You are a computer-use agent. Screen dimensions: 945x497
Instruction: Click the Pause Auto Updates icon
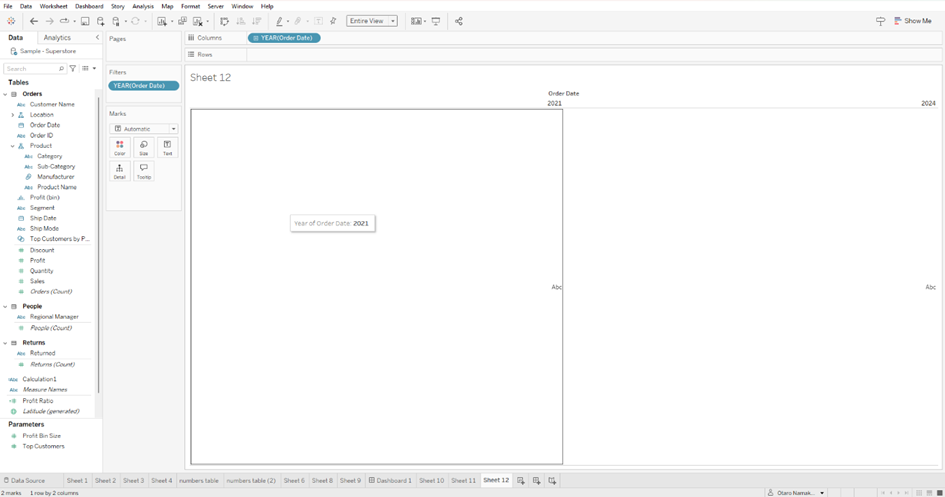(116, 21)
